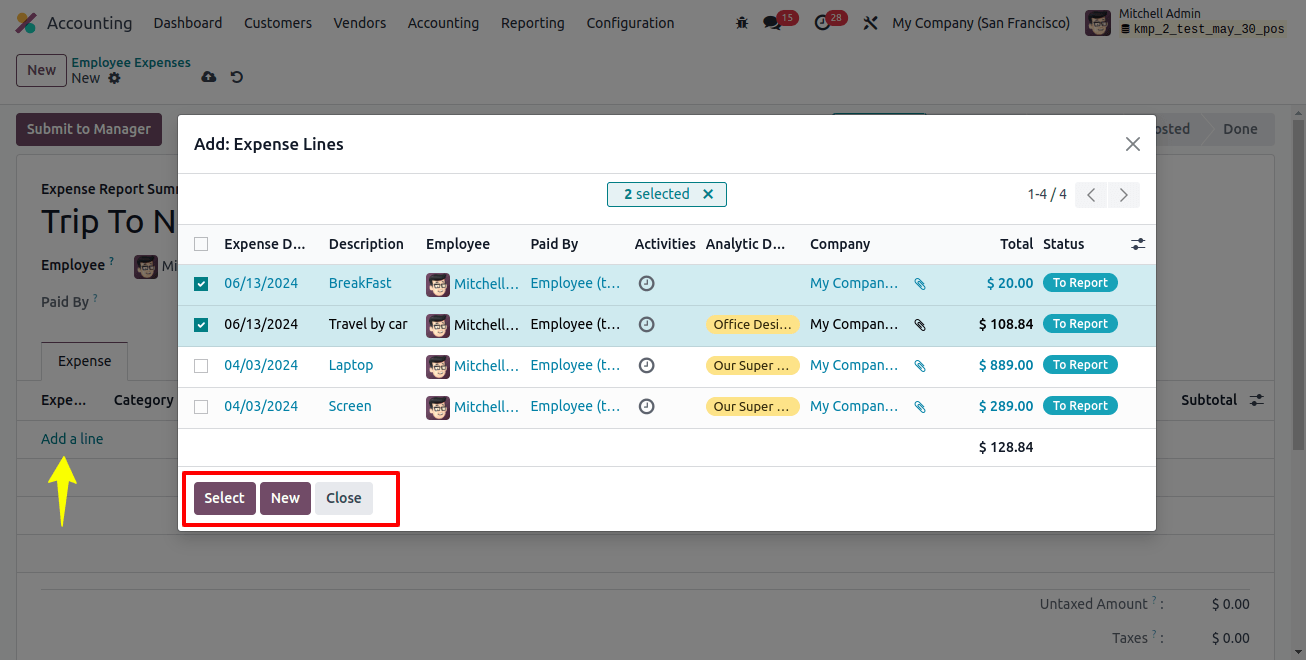Click Our Super analytic tag in Screen row
The image size is (1306, 660).
752,406
